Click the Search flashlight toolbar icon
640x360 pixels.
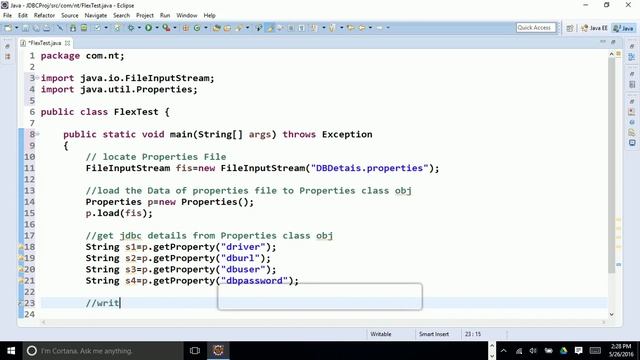(239, 28)
